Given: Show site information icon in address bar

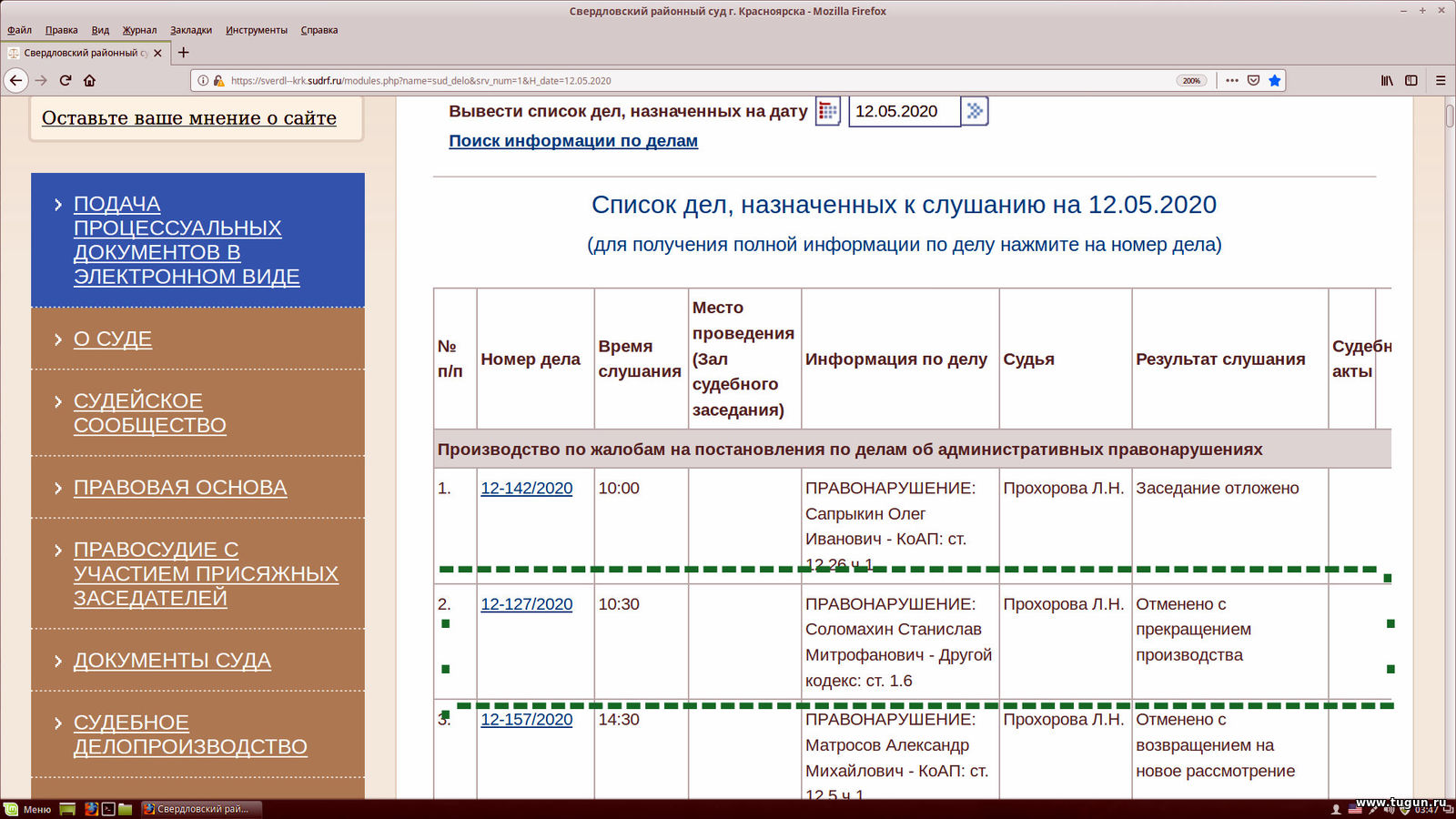Looking at the screenshot, I should click(x=203, y=80).
